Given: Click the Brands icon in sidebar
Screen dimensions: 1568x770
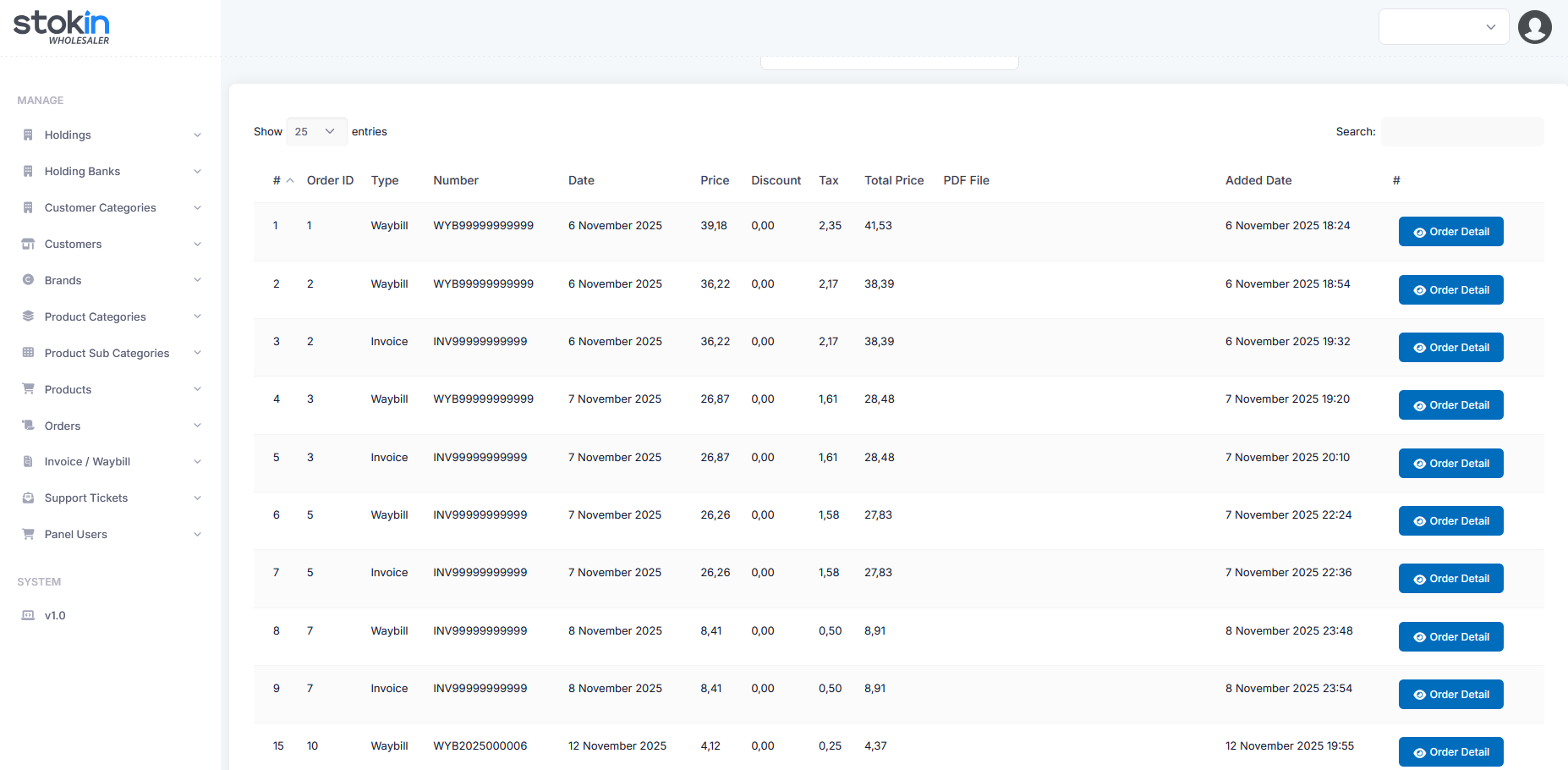Looking at the screenshot, I should coord(28,280).
